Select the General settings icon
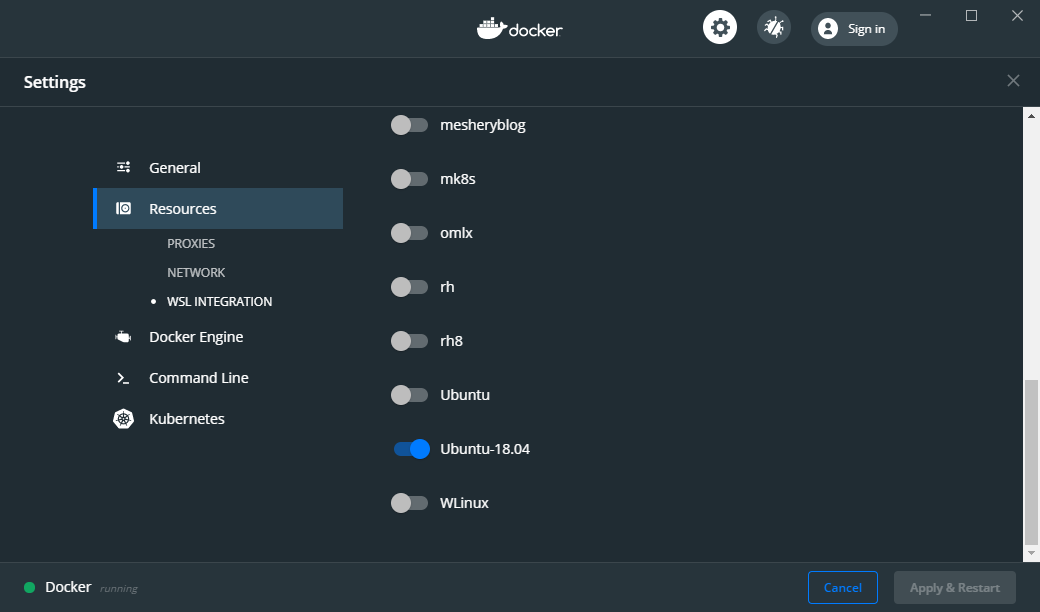This screenshot has width=1040, height=612. coord(123,167)
